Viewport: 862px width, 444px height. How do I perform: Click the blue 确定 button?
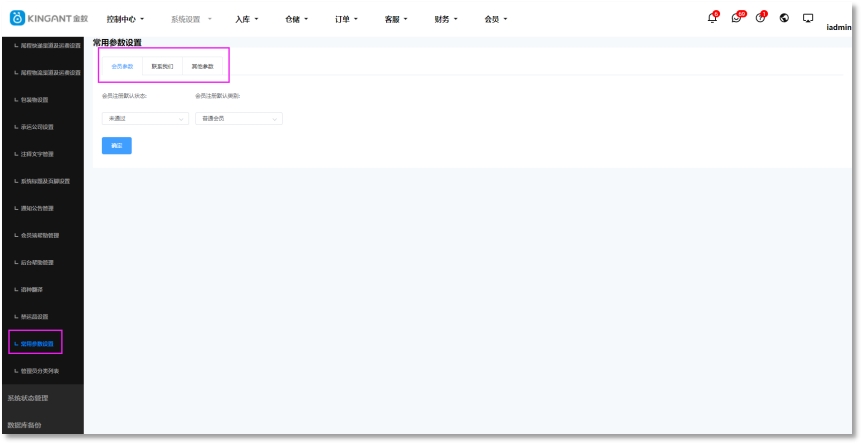coord(116,145)
